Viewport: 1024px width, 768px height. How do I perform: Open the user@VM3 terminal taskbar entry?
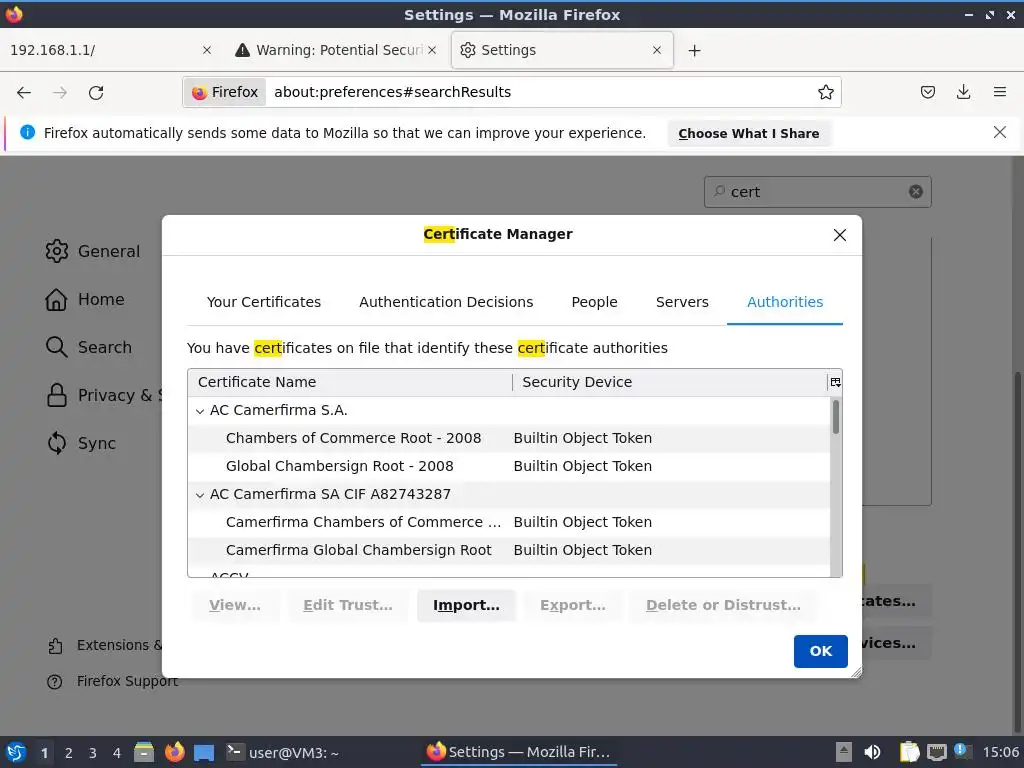point(283,752)
